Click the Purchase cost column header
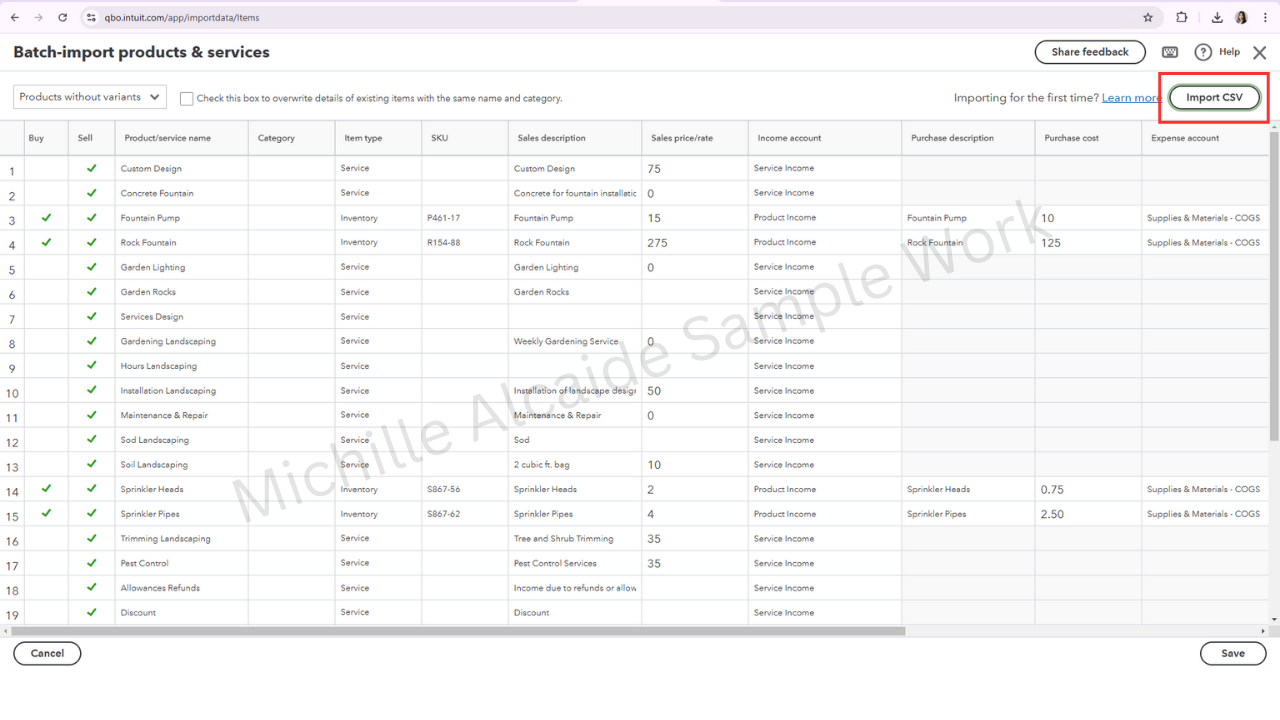The width and height of the screenshot is (1280, 720). coord(1088,138)
